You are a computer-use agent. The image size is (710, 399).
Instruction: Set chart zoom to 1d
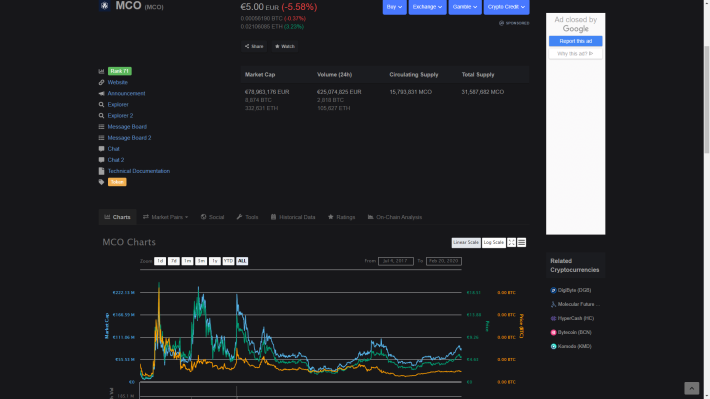click(x=160, y=261)
